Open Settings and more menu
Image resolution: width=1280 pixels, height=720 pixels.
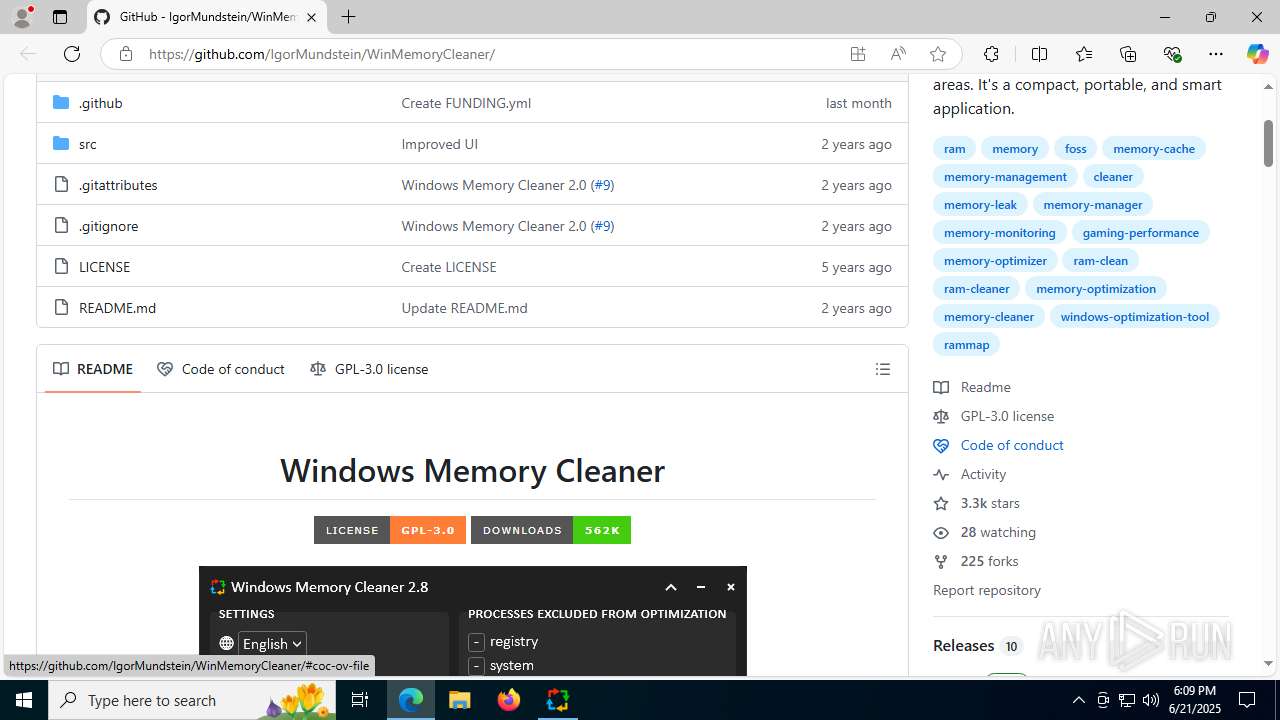pos(1216,54)
